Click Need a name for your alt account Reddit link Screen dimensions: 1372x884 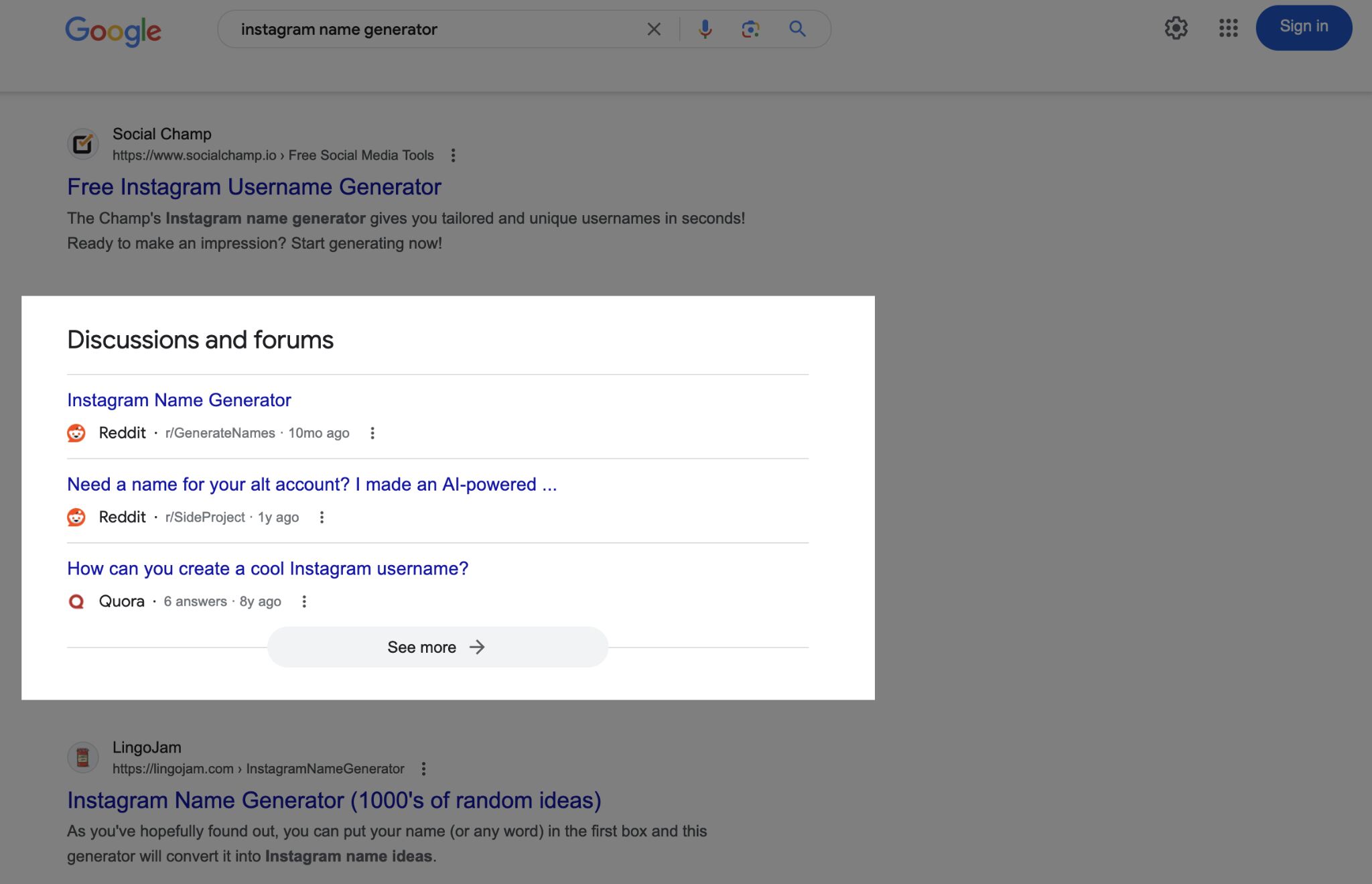[312, 483]
